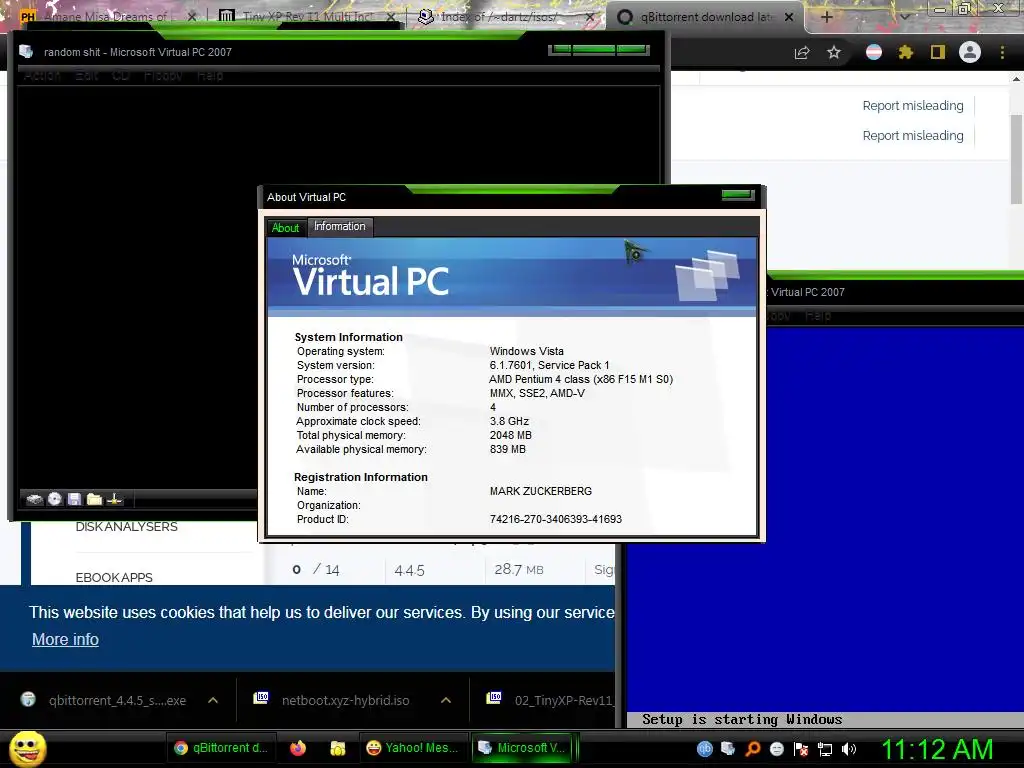The image size is (1024, 768).
Task: Open the 02_TinyXP-Rev11 download item
Action: pyautogui.click(x=551, y=700)
